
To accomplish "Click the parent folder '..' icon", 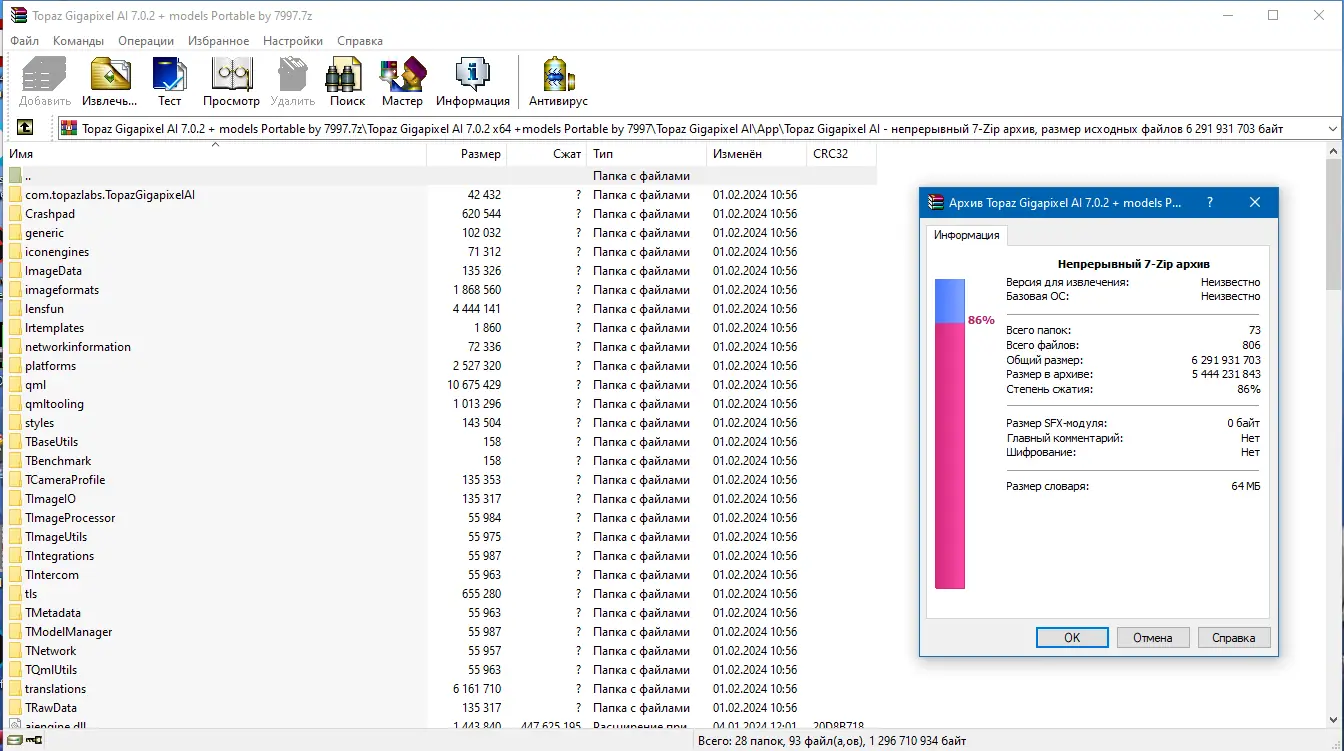I will coord(15,176).
